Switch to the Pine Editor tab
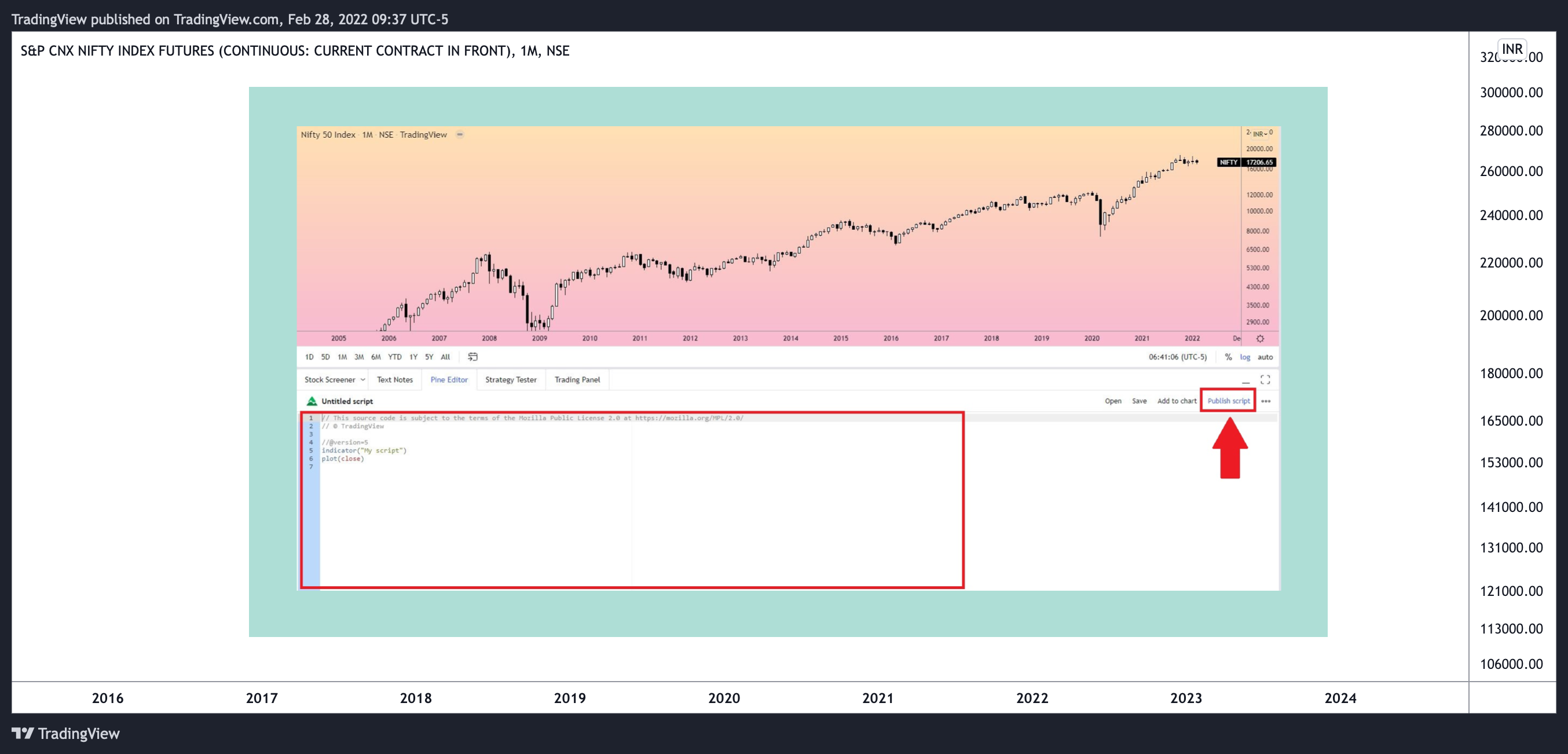 (x=449, y=380)
